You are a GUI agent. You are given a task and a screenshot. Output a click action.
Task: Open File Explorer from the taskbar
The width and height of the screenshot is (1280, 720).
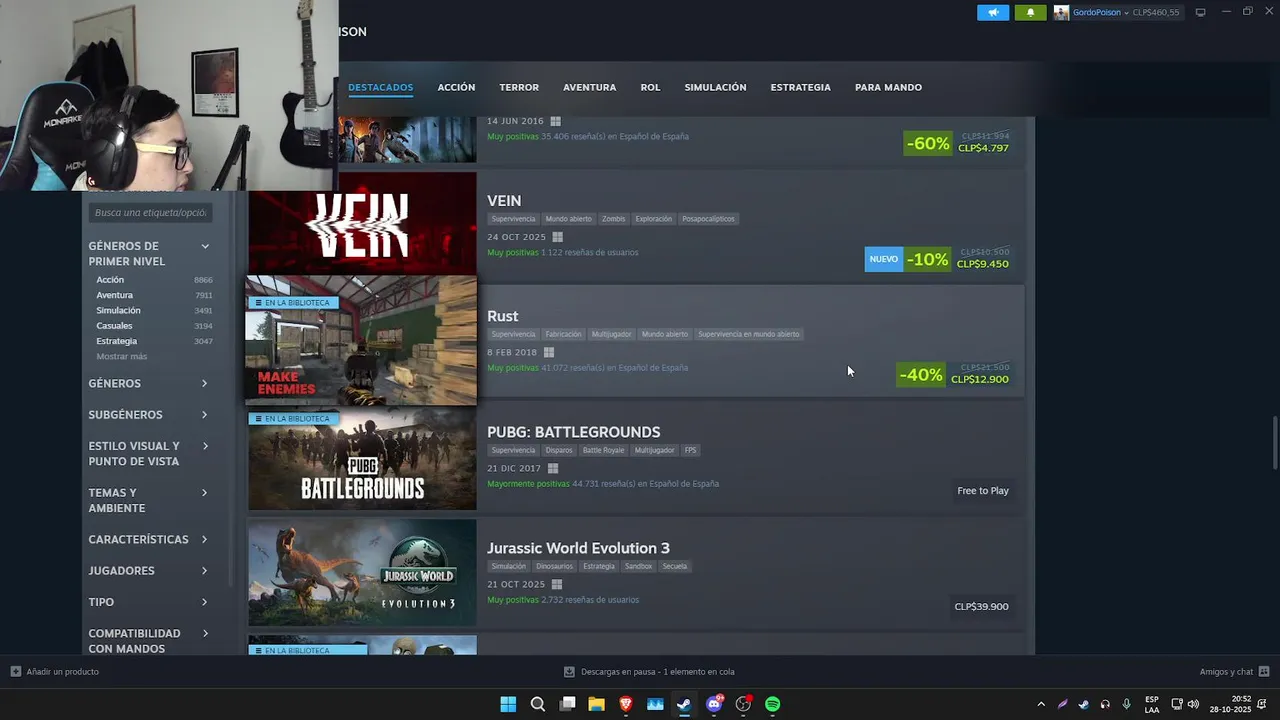(x=596, y=704)
